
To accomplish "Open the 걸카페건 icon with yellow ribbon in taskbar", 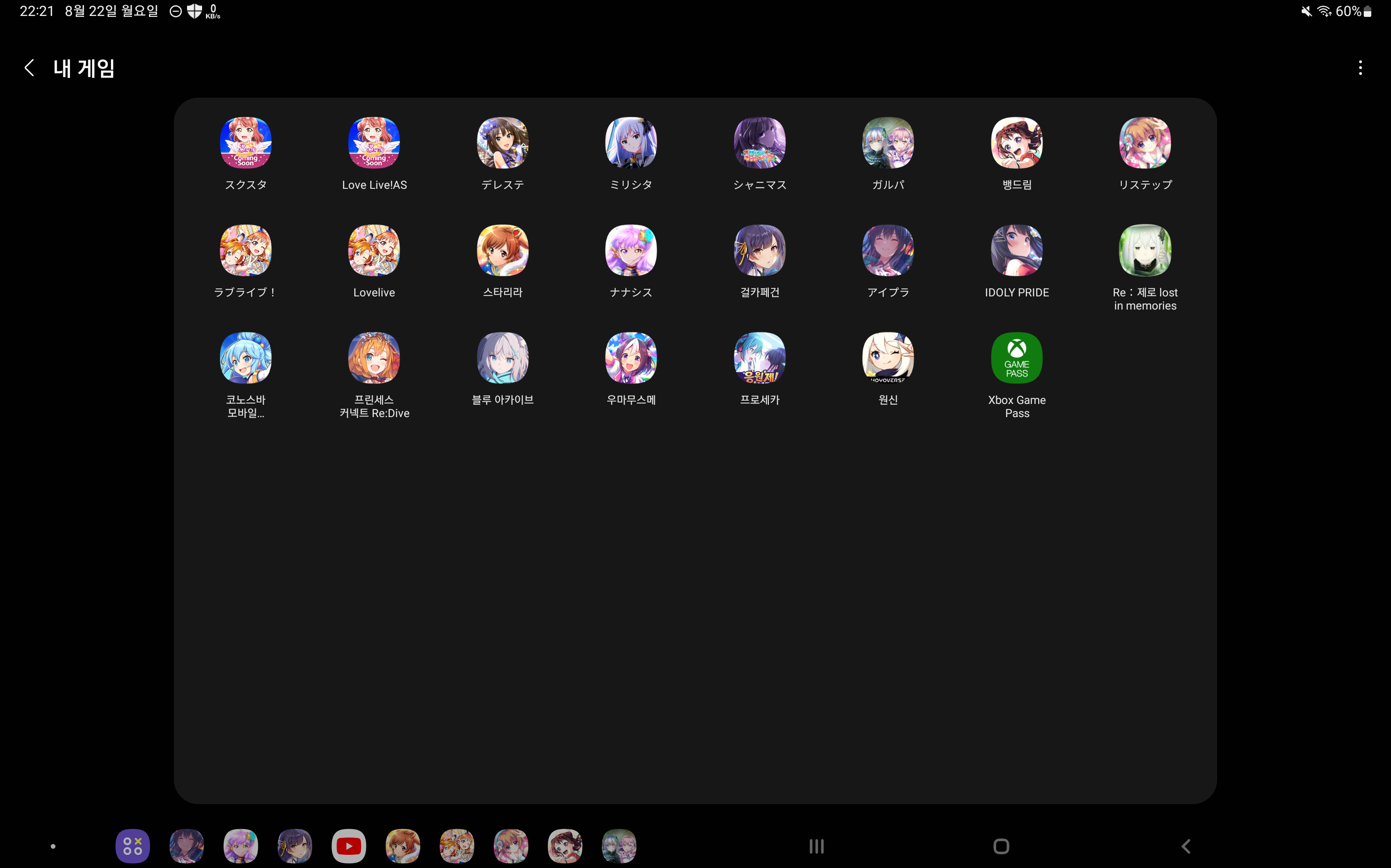I will [x=295, y=846].
